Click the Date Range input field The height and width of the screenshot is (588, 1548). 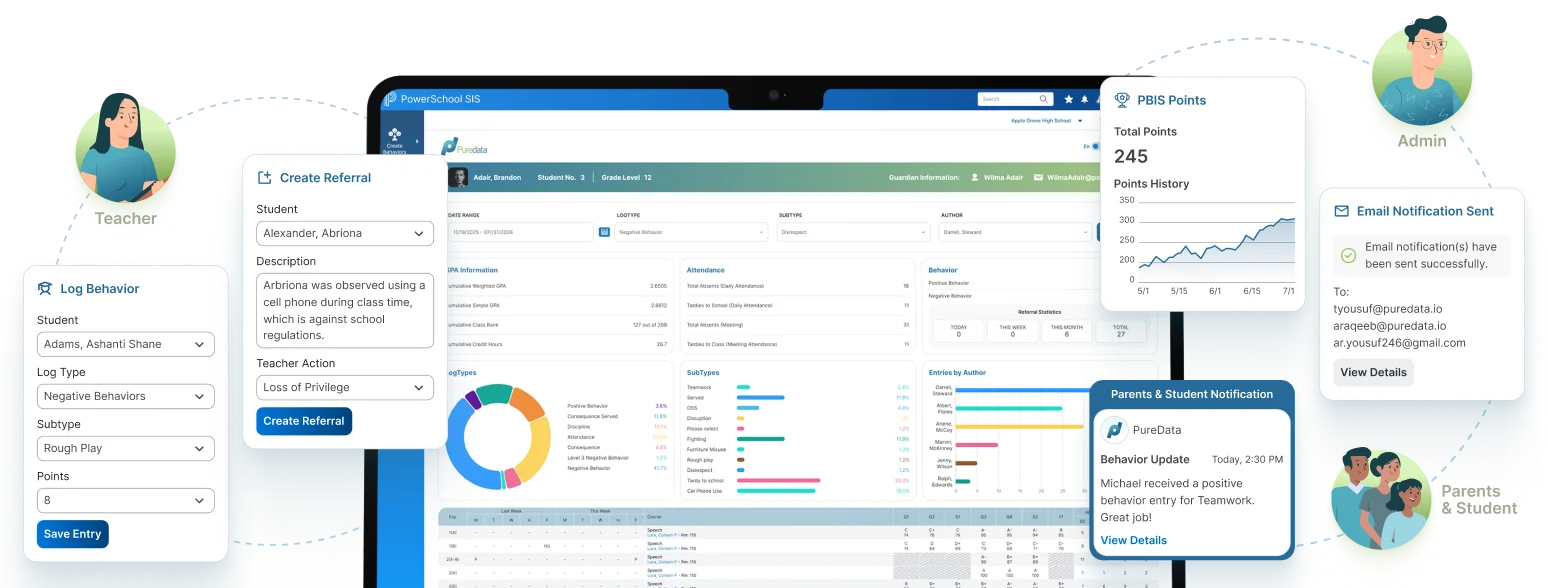pyautogui.click(x=522, y=232)
